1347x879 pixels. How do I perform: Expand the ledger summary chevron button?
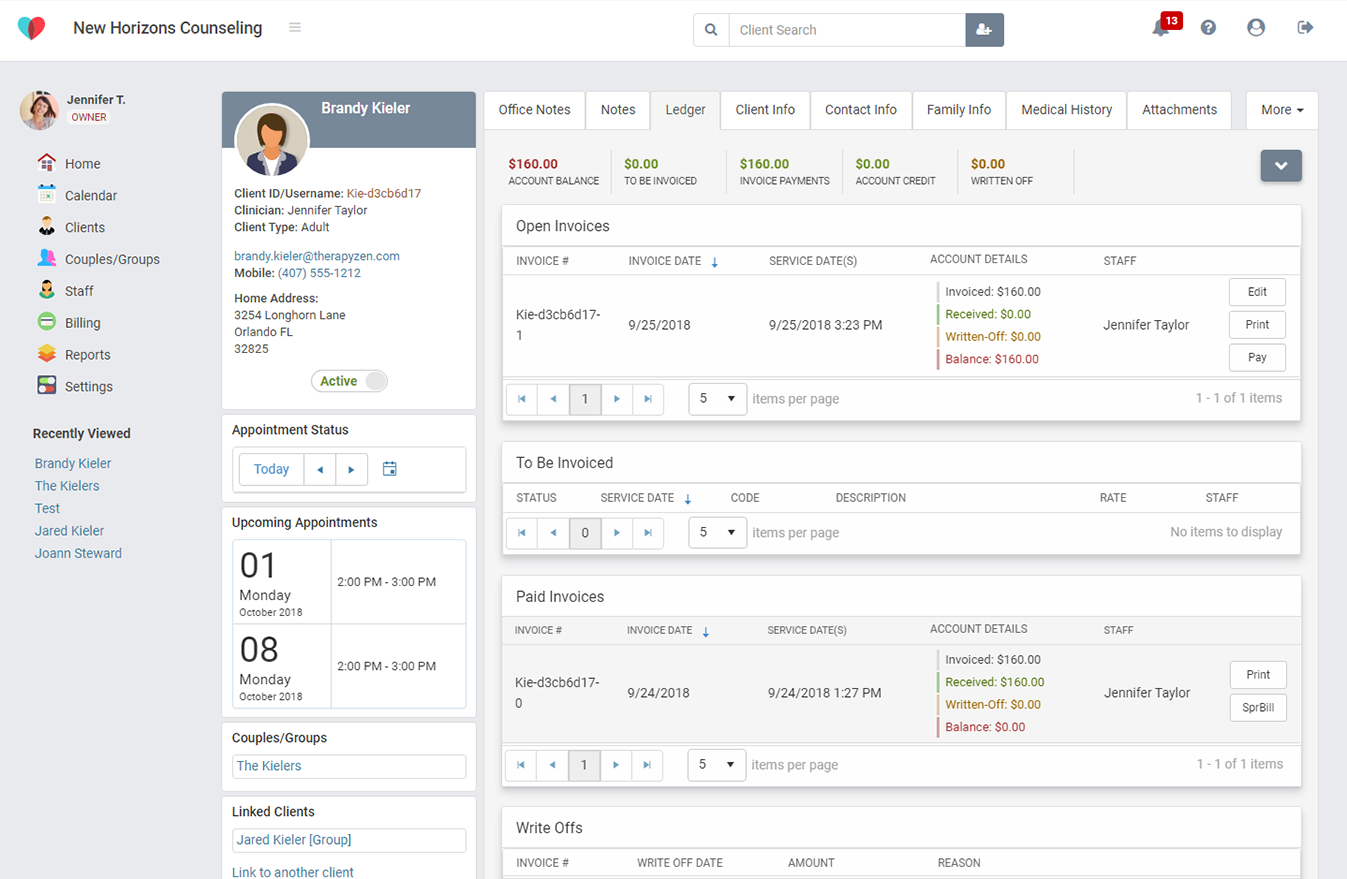click(1281, 166)
